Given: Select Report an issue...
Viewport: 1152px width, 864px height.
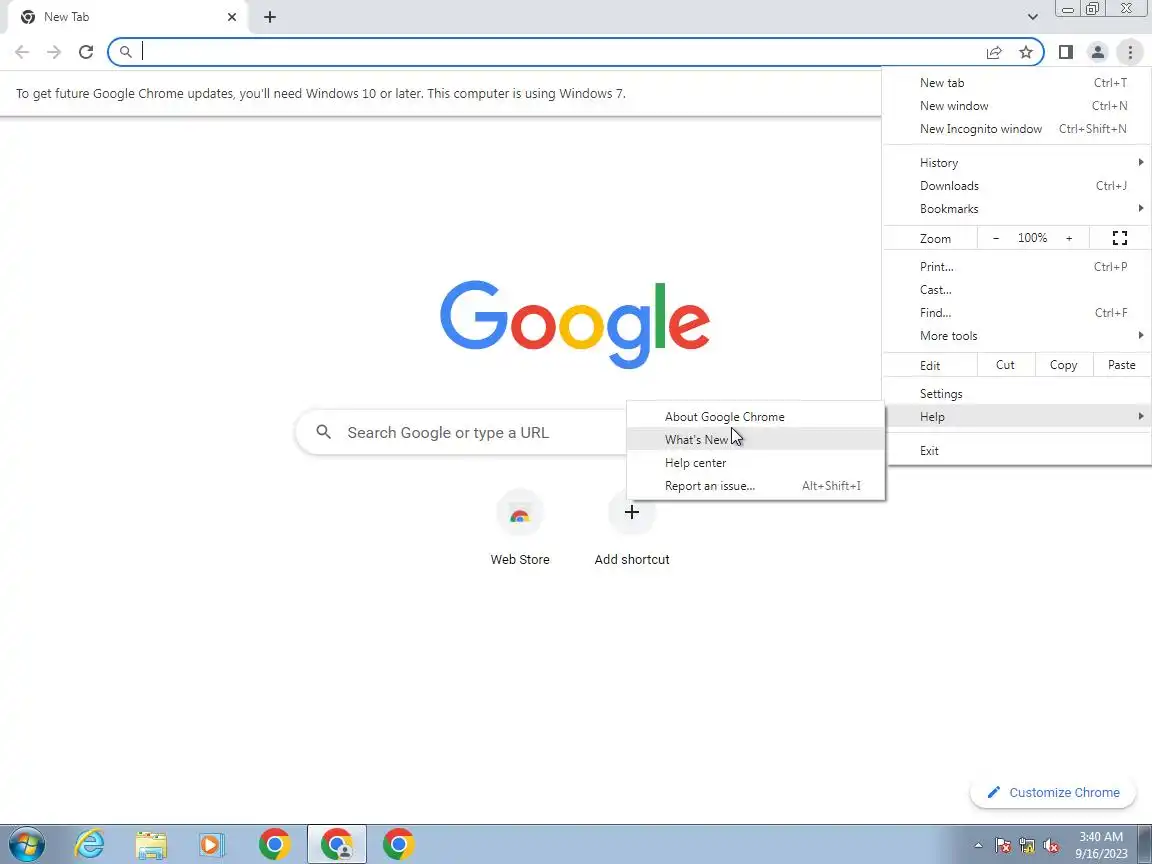Looking at the screenshot, I should (x=756, y=486).
